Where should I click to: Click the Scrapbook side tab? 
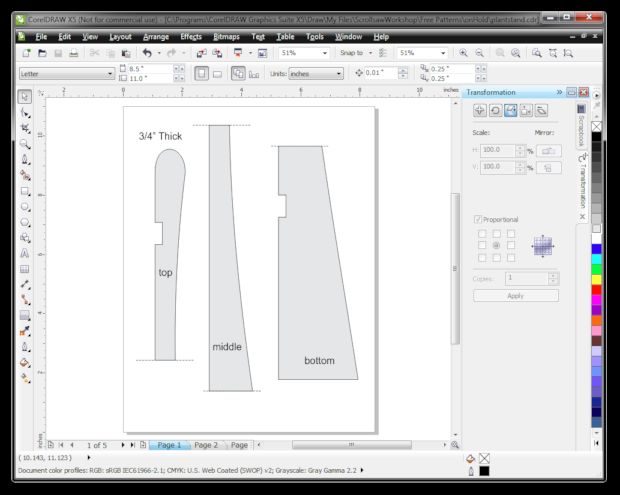[581, 126]
